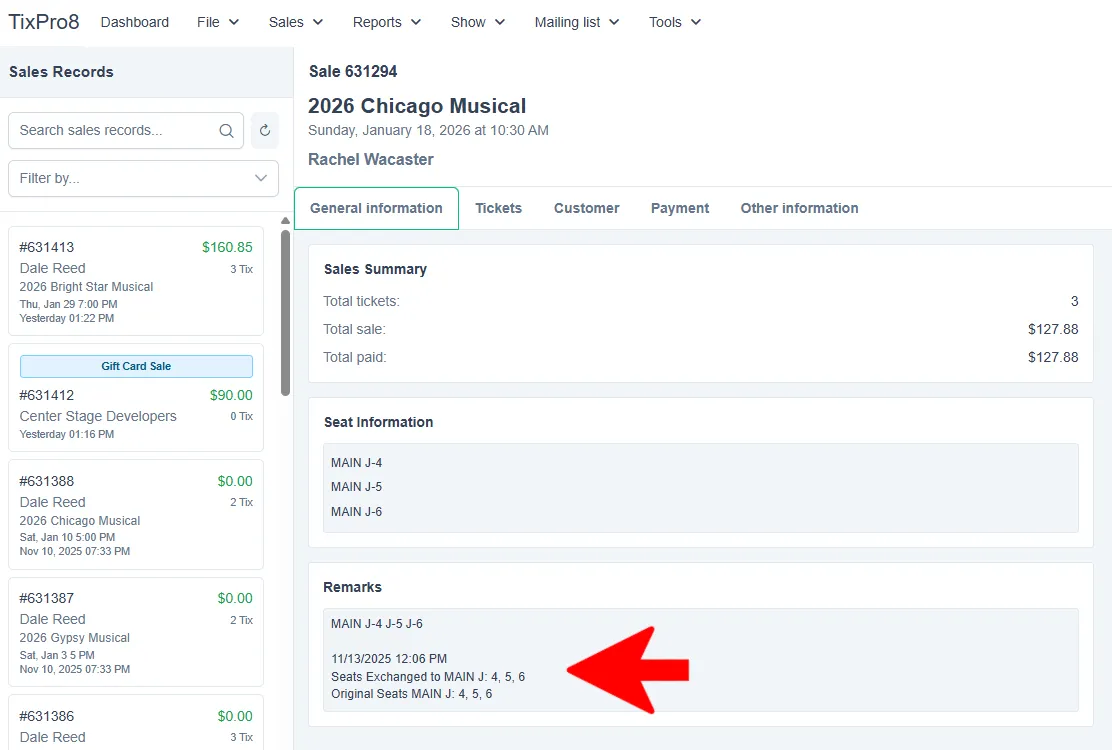Open the Tools dropdown menu
1112x750 pixels.
click(674, 22)
